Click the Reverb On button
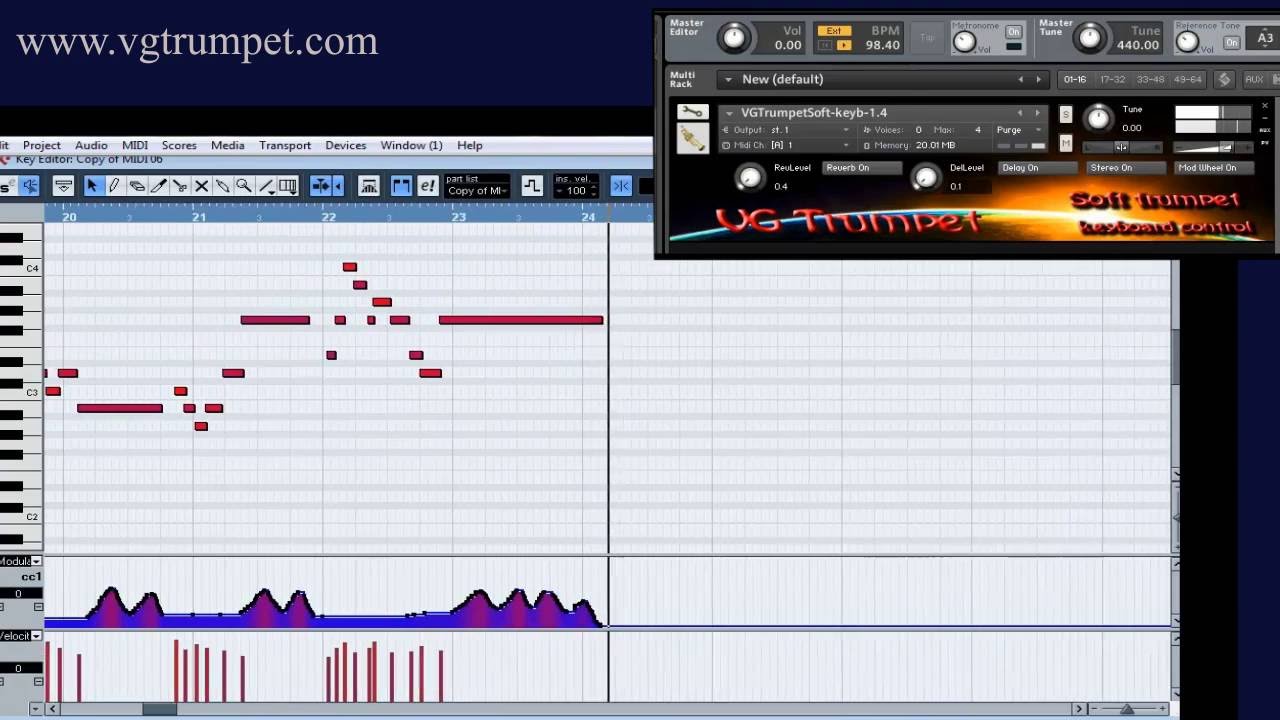The width and height of the screenshot is (1280, 720). (861, 168)
